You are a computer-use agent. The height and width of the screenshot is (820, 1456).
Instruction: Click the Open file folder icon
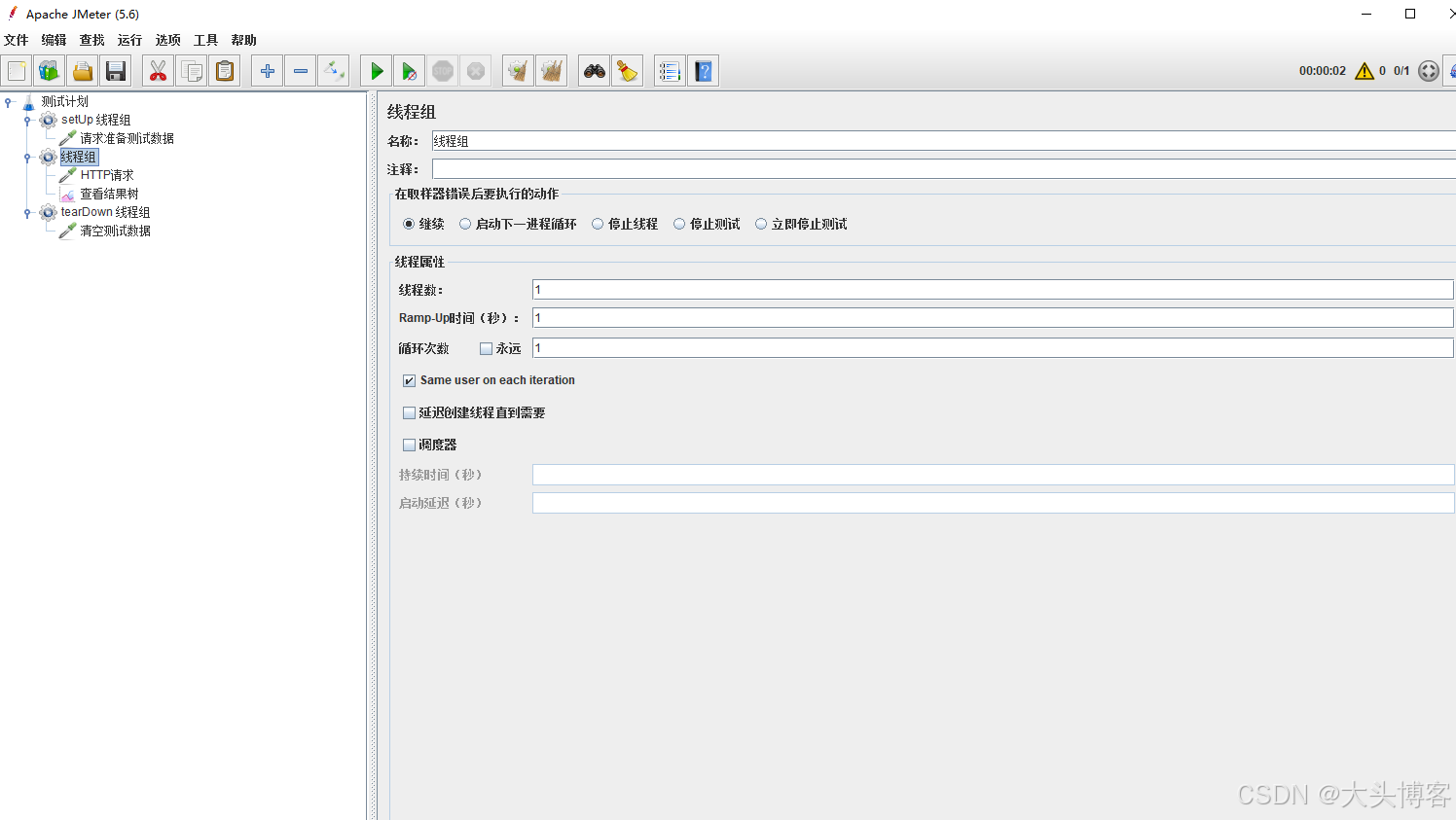click(83, 71)
